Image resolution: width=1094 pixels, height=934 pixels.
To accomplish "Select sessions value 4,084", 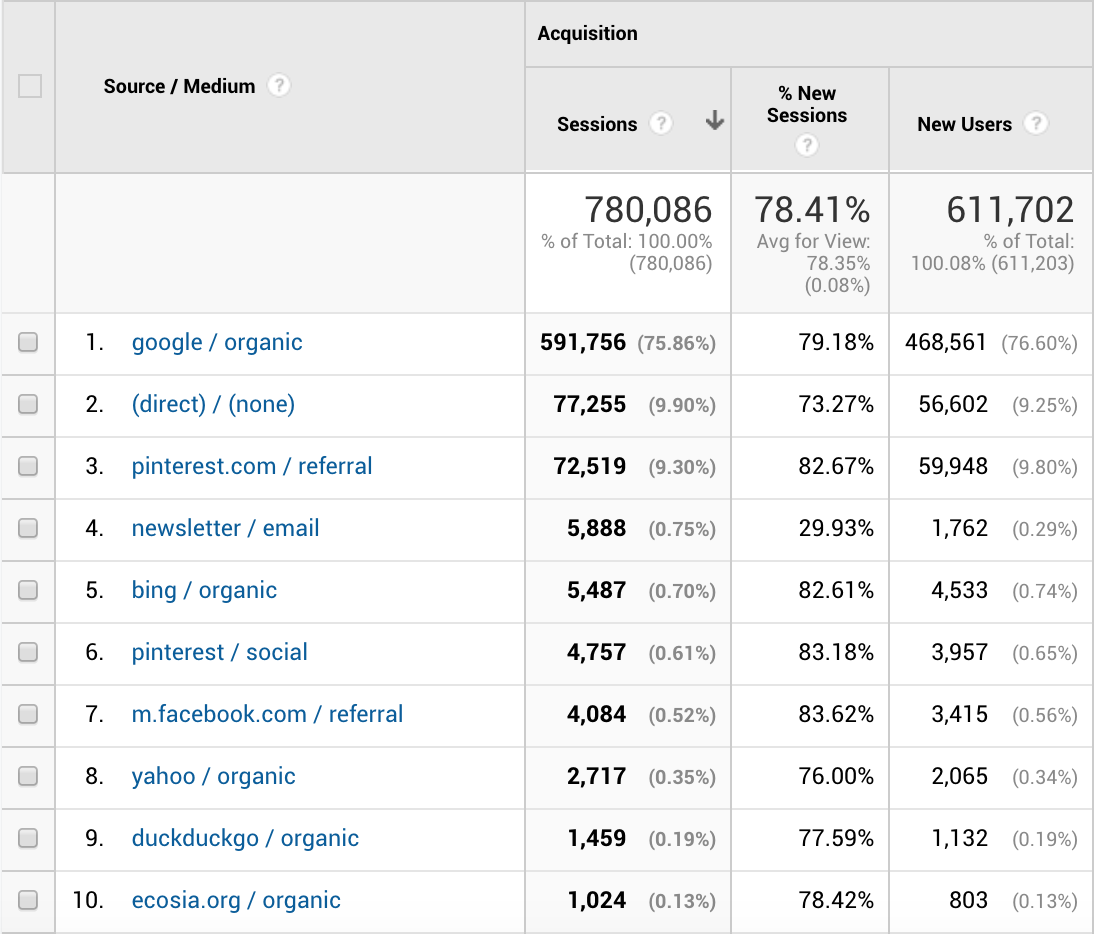I will pyautogui.click(x=597, y=715).
